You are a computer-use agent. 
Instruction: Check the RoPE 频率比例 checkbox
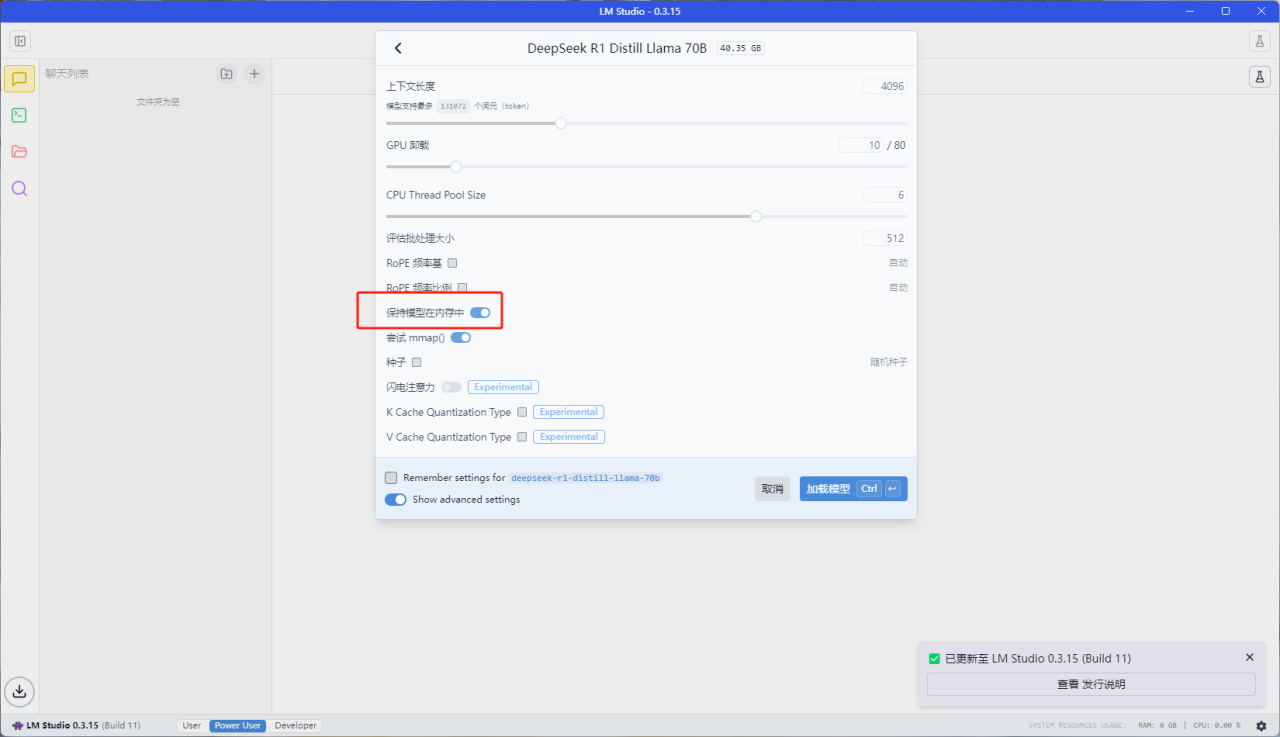(x=462, y=288)
